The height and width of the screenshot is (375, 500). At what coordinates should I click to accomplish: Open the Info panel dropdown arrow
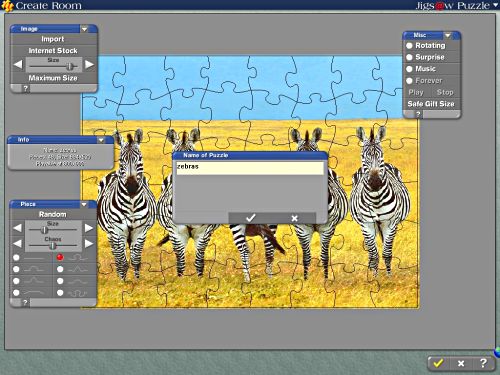pyautogui.click(x=101, y=140)
